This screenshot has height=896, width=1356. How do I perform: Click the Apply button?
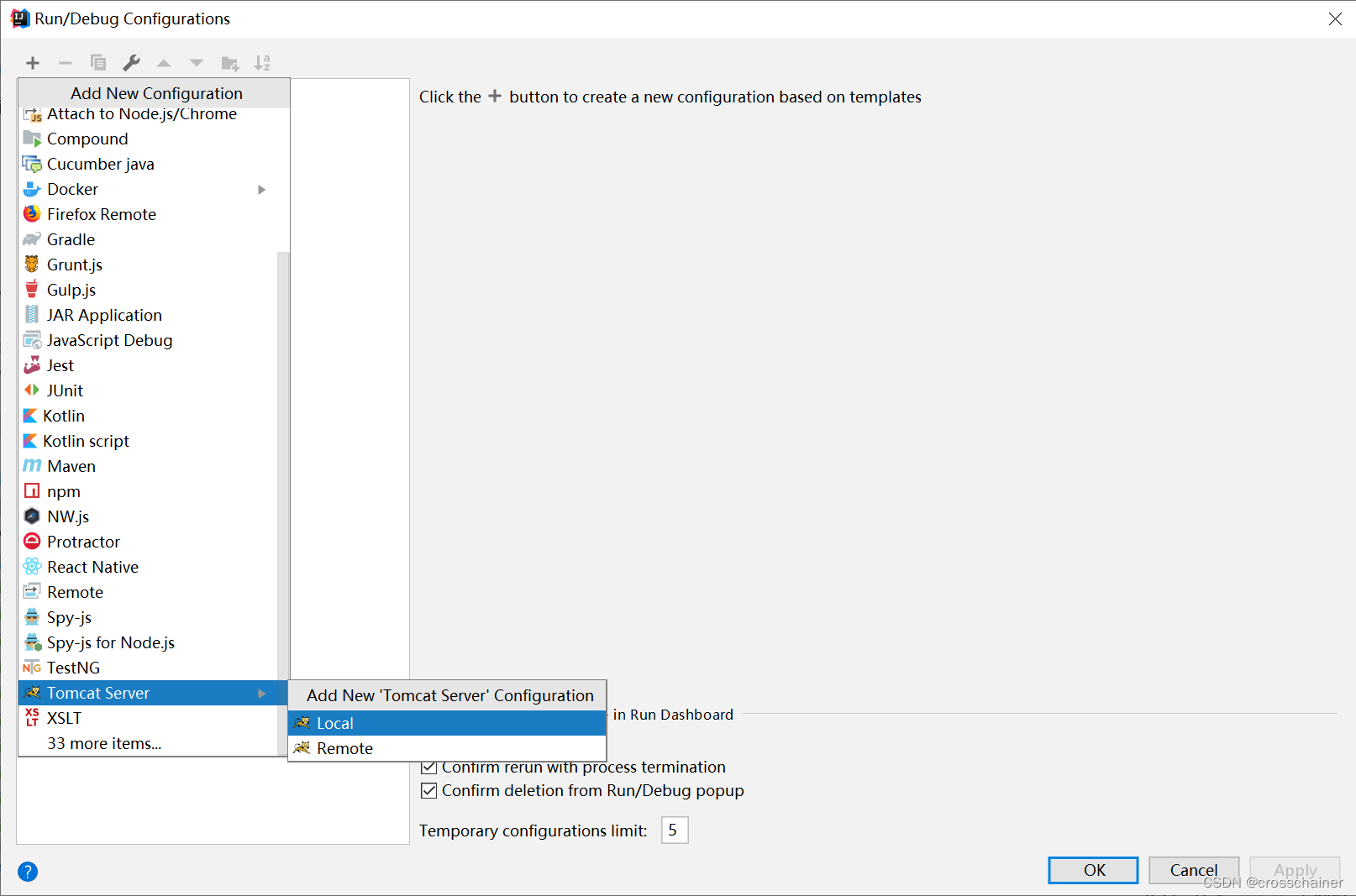coord(1295,870)
